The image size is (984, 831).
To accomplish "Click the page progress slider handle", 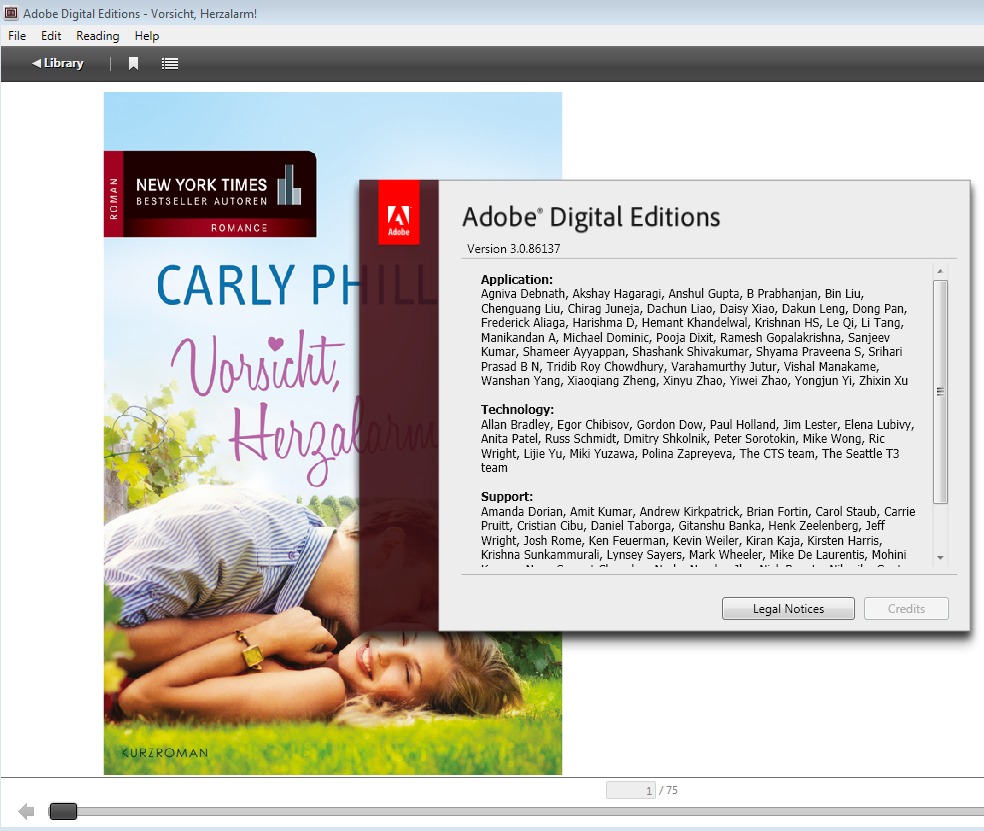I will 63,812.
